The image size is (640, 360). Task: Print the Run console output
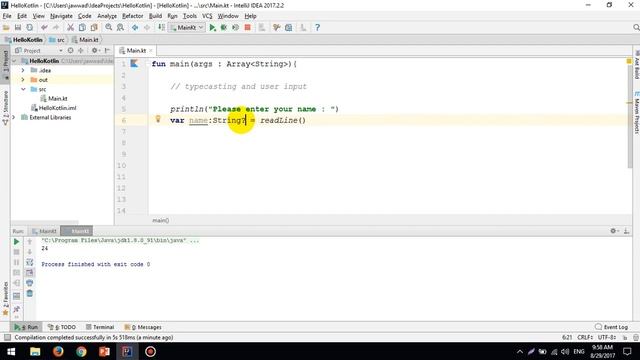(30, 282)
